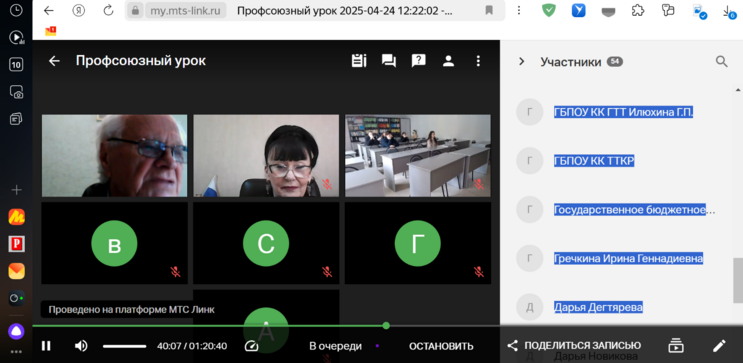The image size is (743, 363).
Task: Select the participant tile with letter Г
Action: tap(418, 244)
